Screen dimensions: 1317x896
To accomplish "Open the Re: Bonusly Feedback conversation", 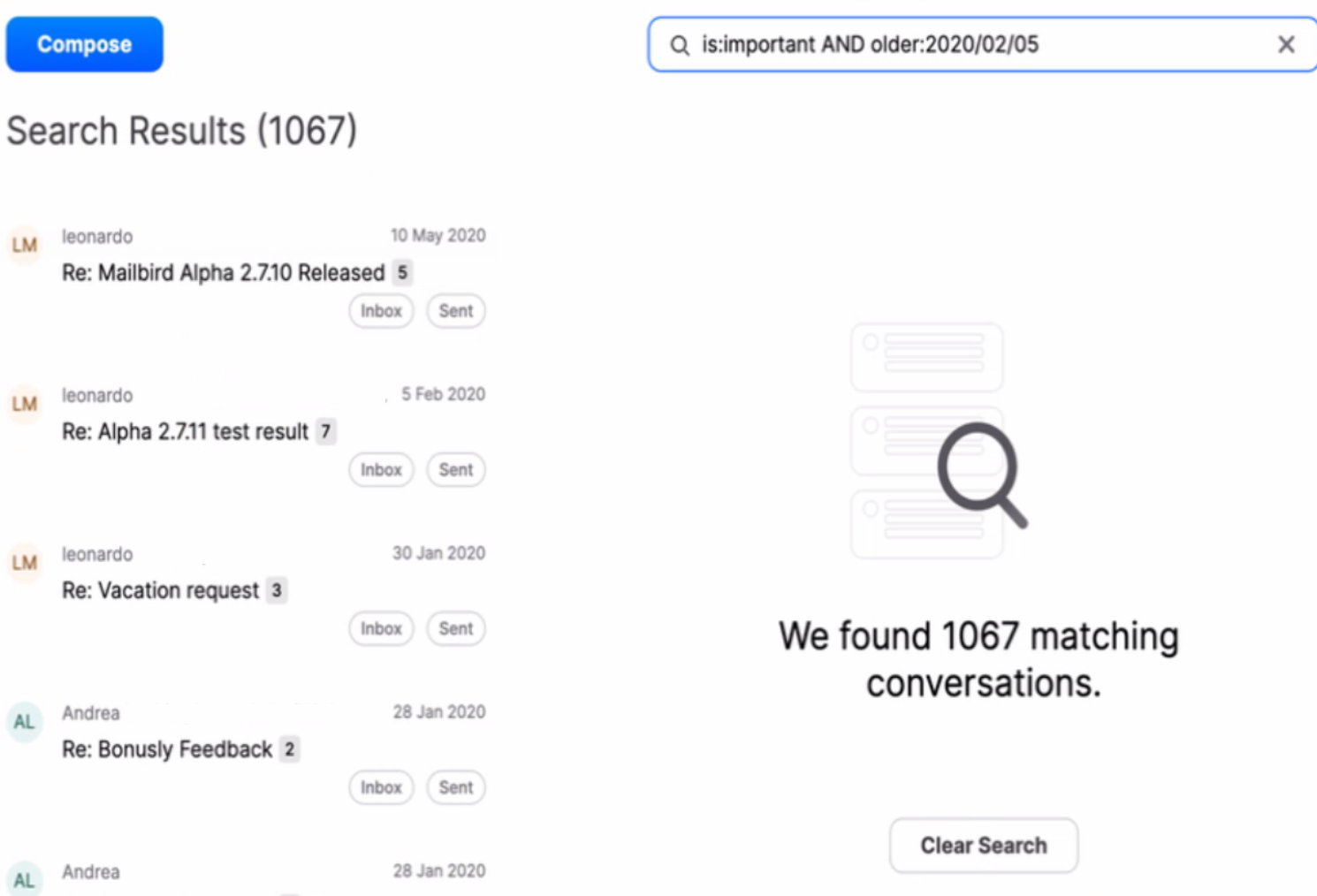I will click(x=170, y=749).
